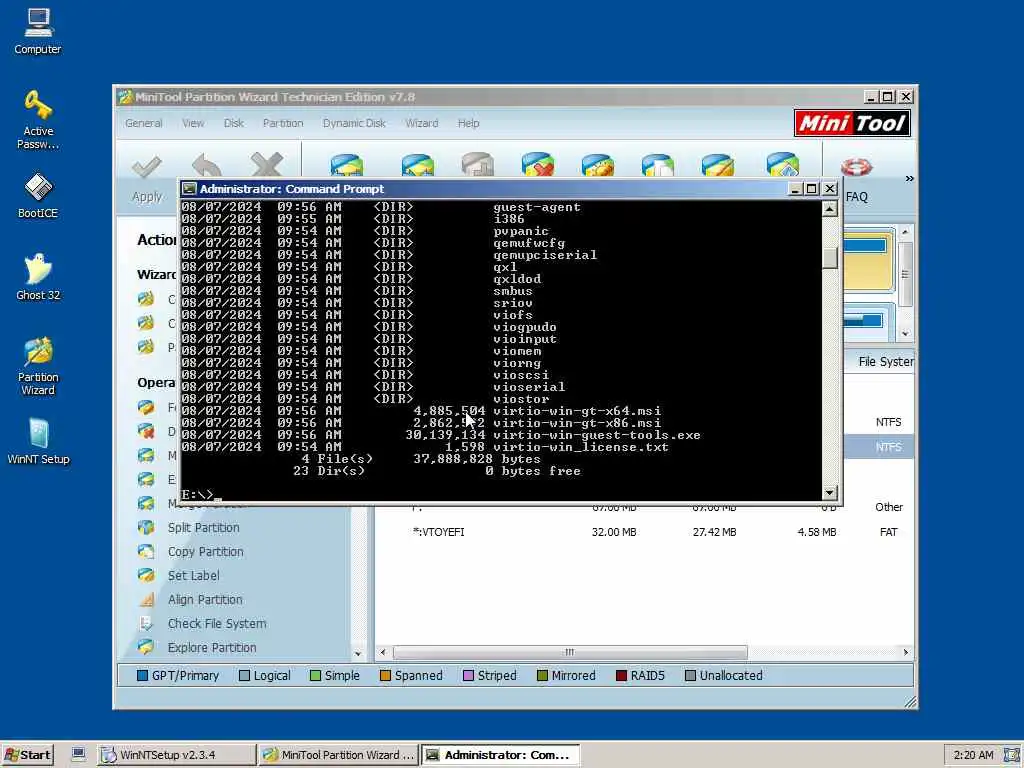Viewport: 1024px width, 768px height.
Task: Click the grey partition icon in MiniTool toolbar
Action: (x=477, y=165)
